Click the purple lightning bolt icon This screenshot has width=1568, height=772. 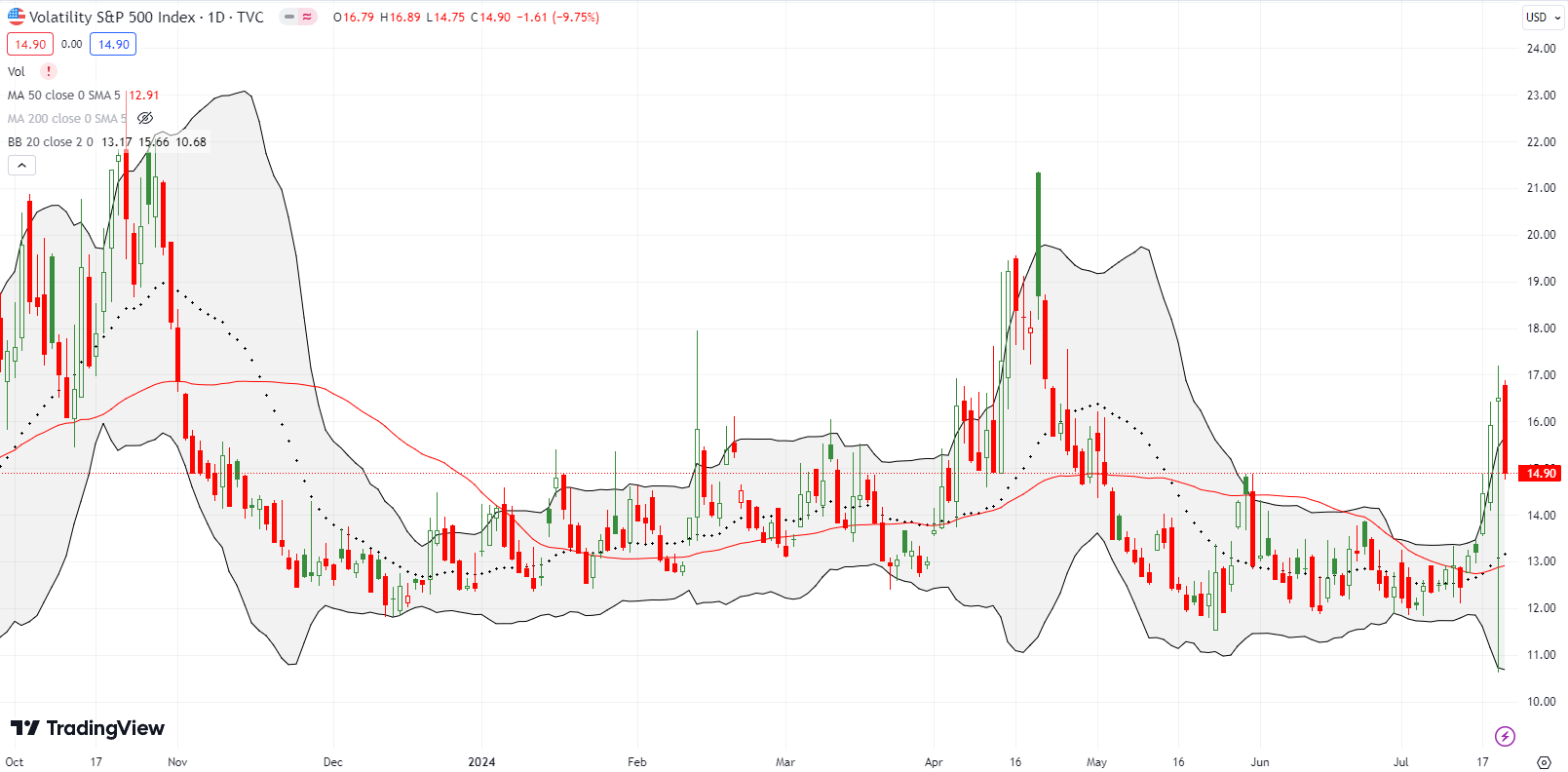pyautogui.click(x=1505, y=736)
